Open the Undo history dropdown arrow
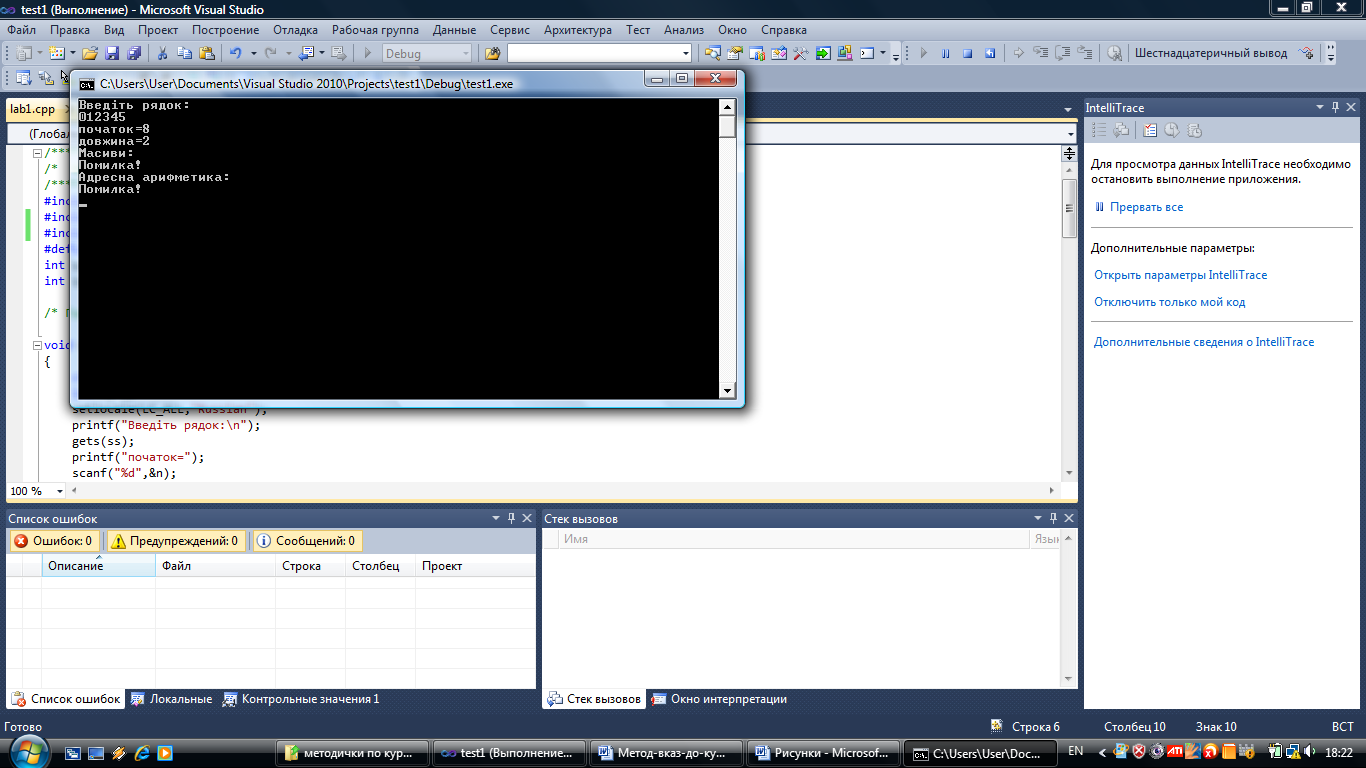Image resolution: width=1366 pixels, height=768 pixels. 253,53
